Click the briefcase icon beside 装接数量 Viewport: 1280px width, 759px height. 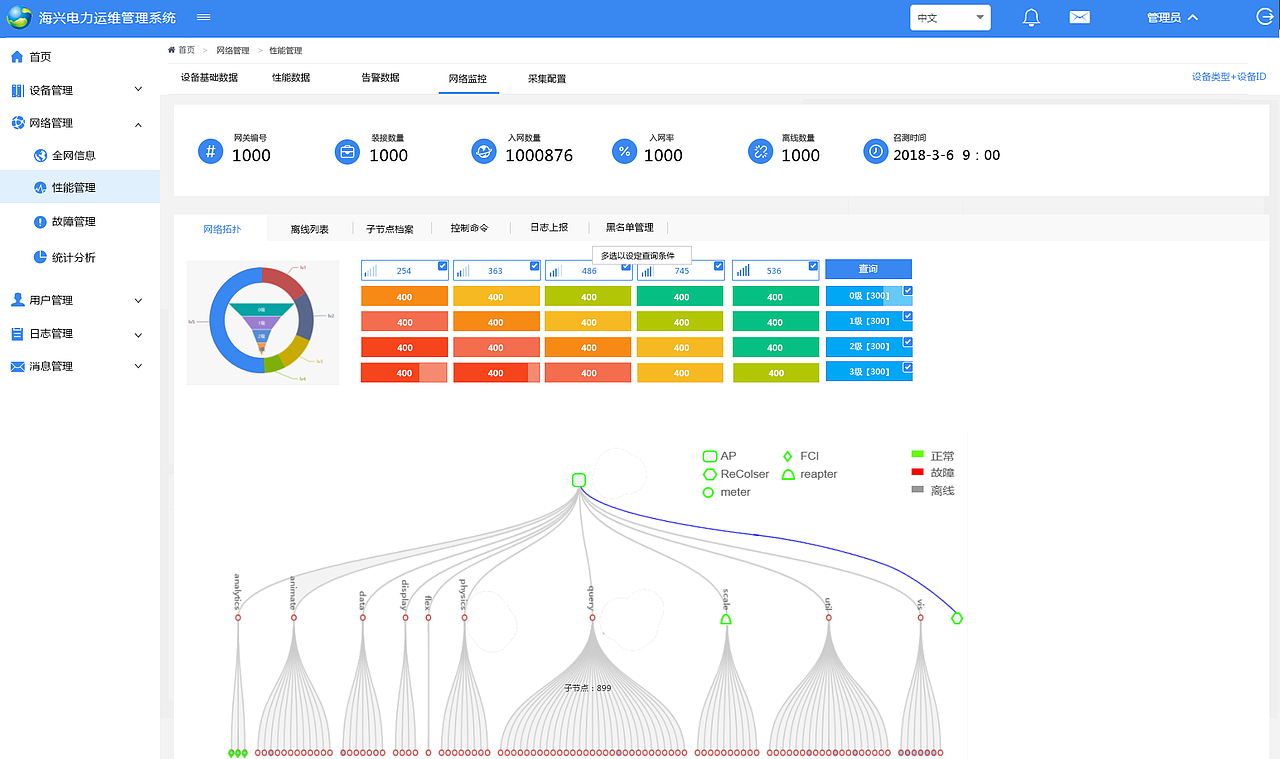[x=347, y=151]
